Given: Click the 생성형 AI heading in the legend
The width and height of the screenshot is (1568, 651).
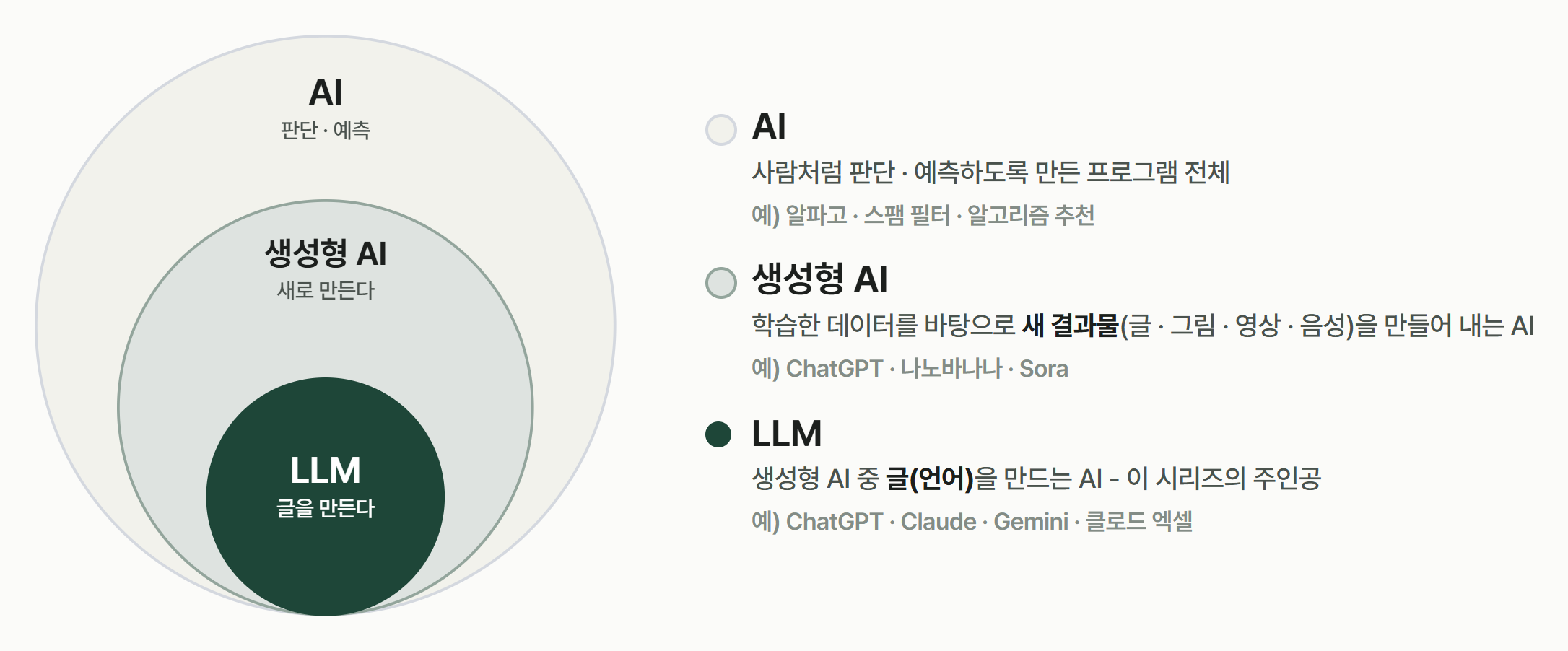Looking at the screenshot, I should [x=820, y=279].
